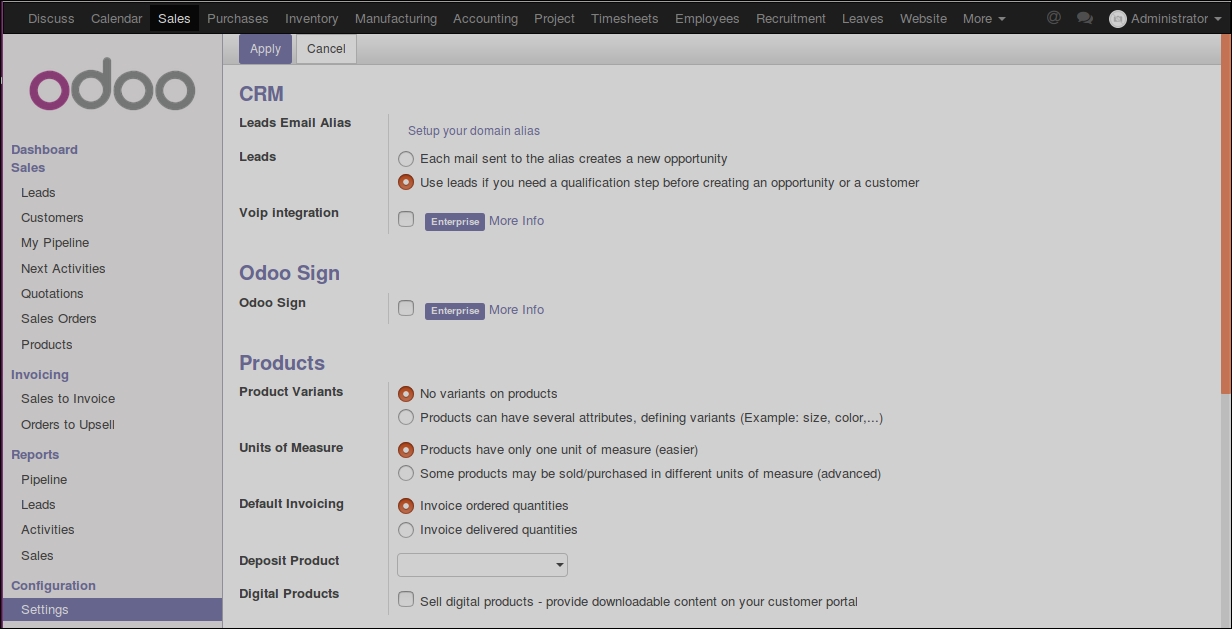Open Leads under Sales in sidebar
Viewport: 1232px width, 629px height.
(38, 193)
